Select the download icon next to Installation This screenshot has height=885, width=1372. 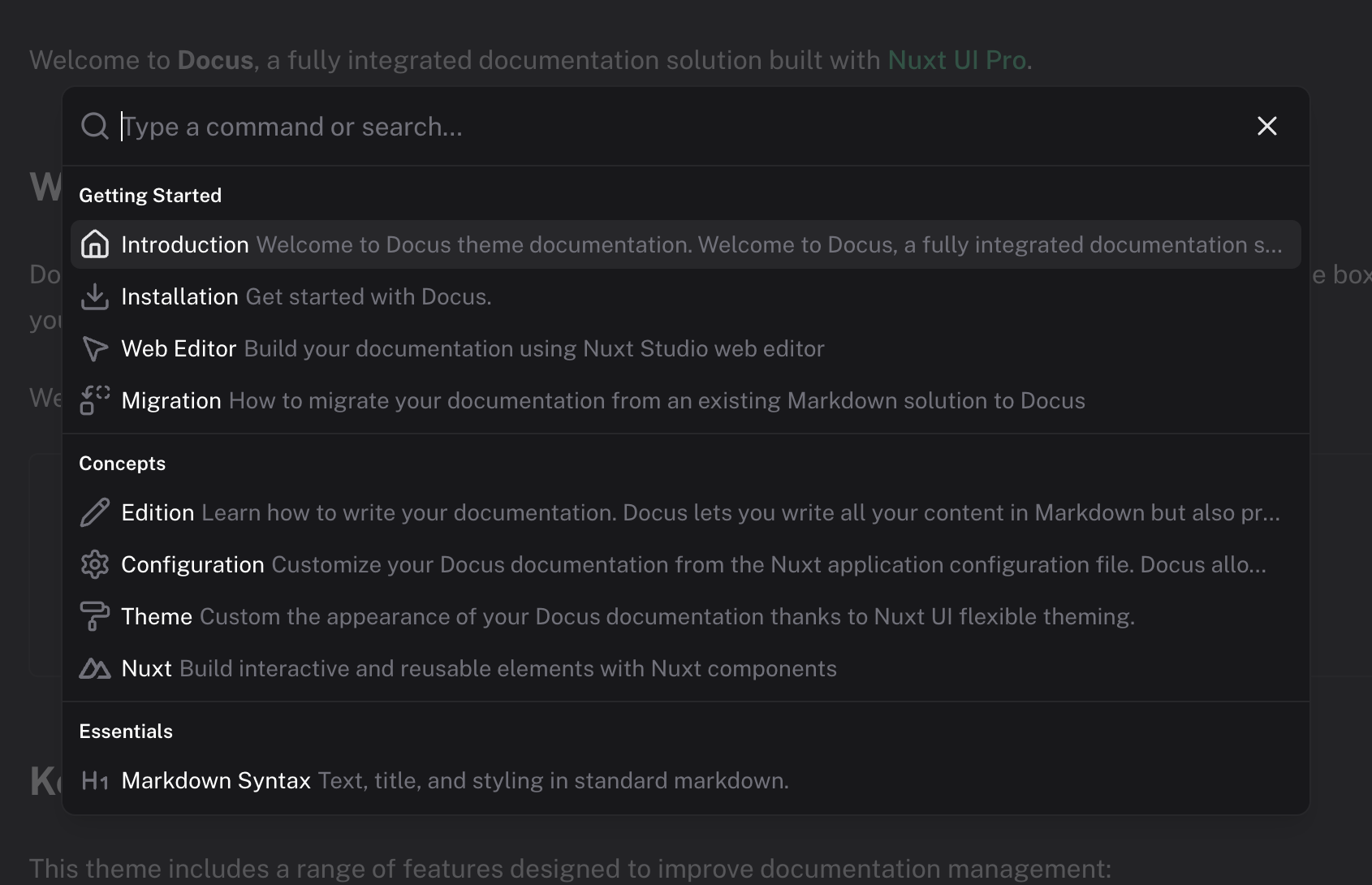point(95,296)
